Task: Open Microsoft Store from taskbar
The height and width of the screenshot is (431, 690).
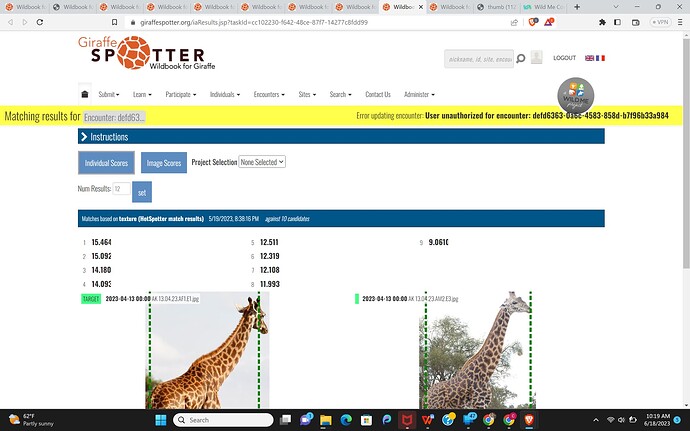Action: (366, 420)
